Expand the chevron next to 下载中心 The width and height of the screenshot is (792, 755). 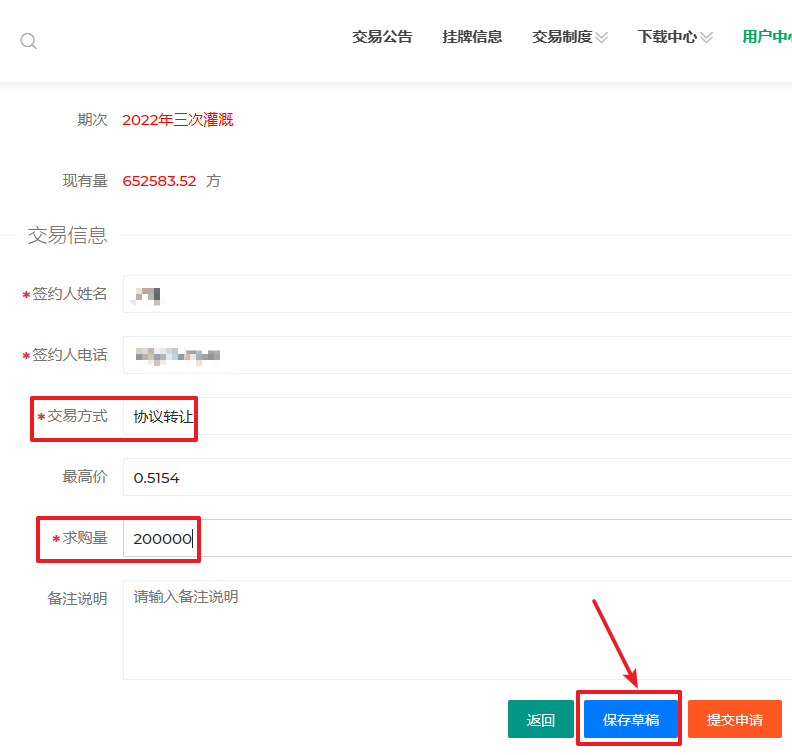707,38
